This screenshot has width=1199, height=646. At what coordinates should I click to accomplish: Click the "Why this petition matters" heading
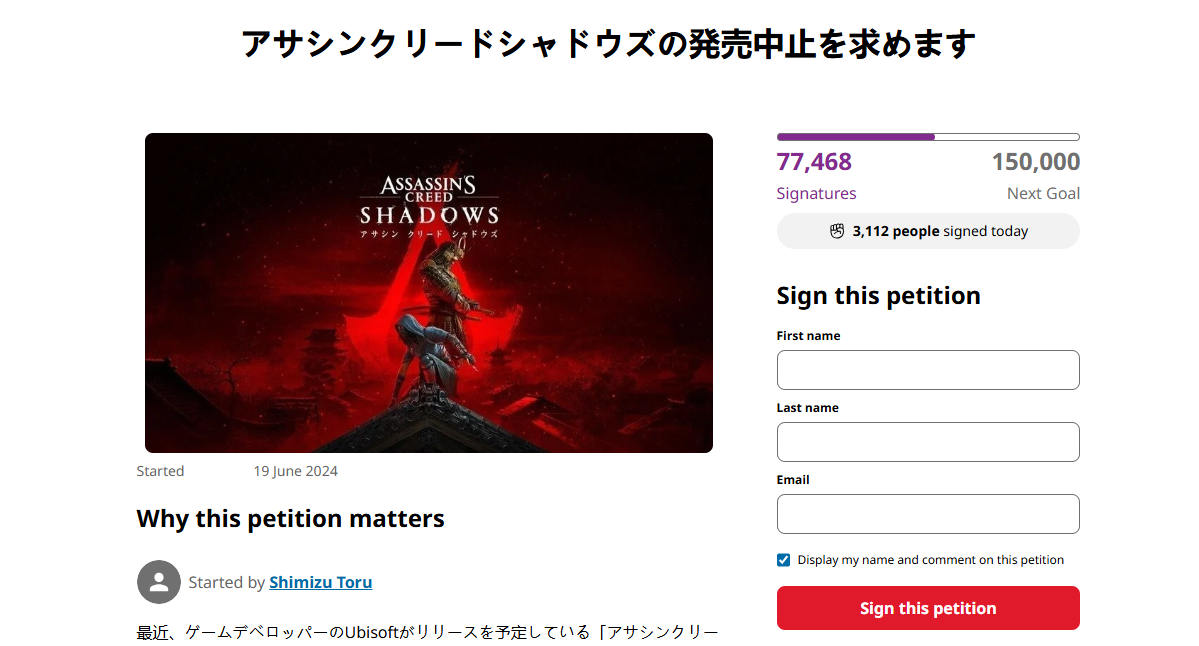(x=290, y=519)
